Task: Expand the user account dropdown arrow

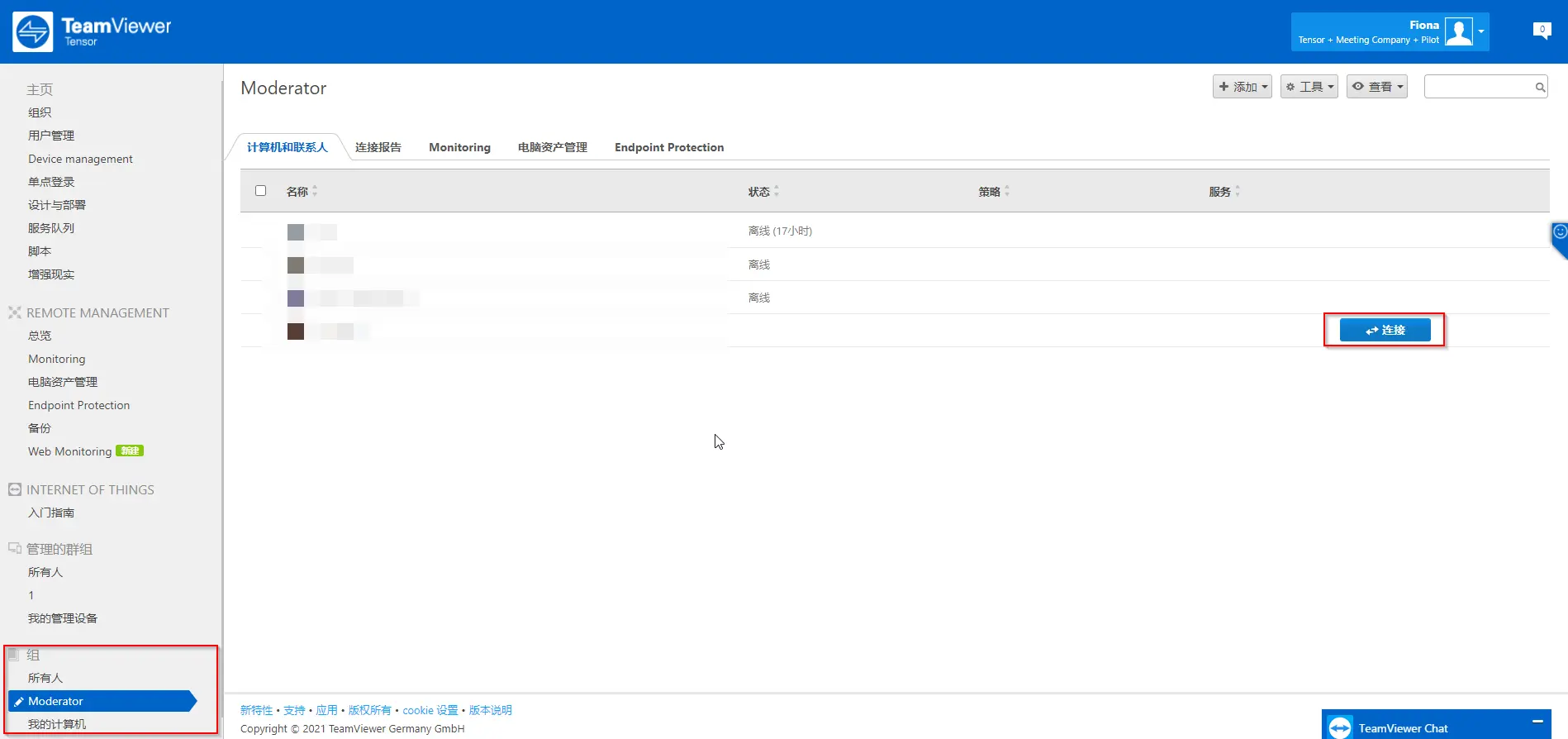Action: [1481, 32]
